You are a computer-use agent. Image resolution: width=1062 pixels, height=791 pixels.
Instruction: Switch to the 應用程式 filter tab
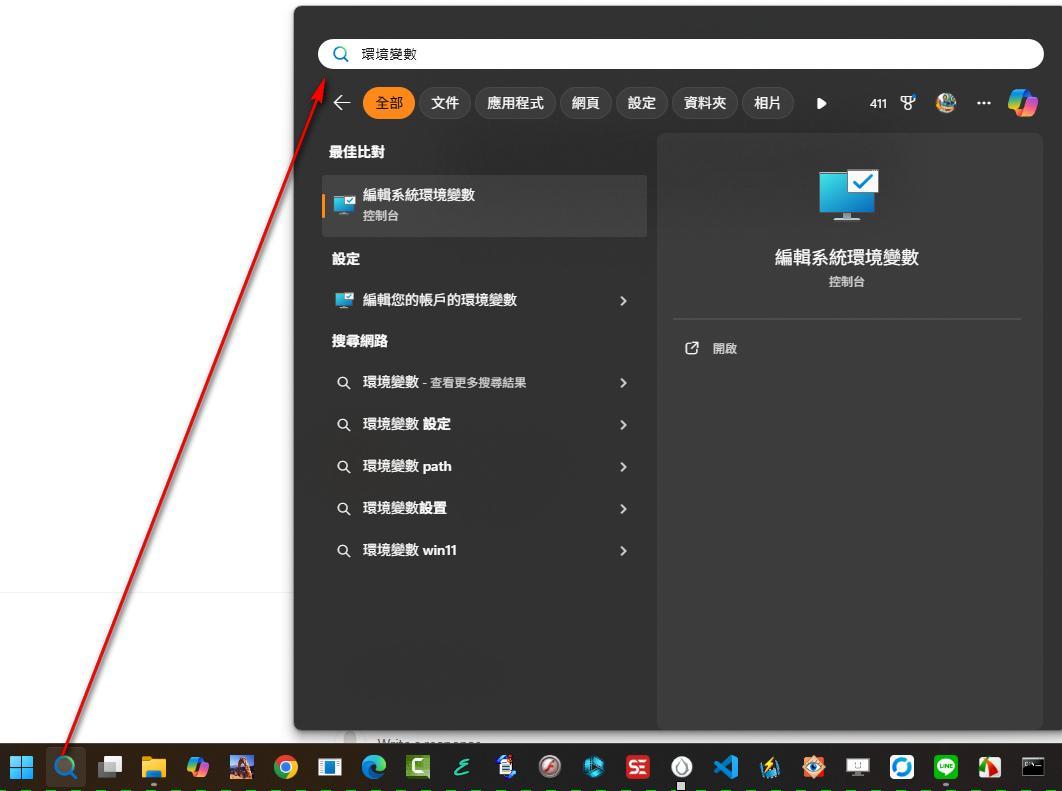515,103
